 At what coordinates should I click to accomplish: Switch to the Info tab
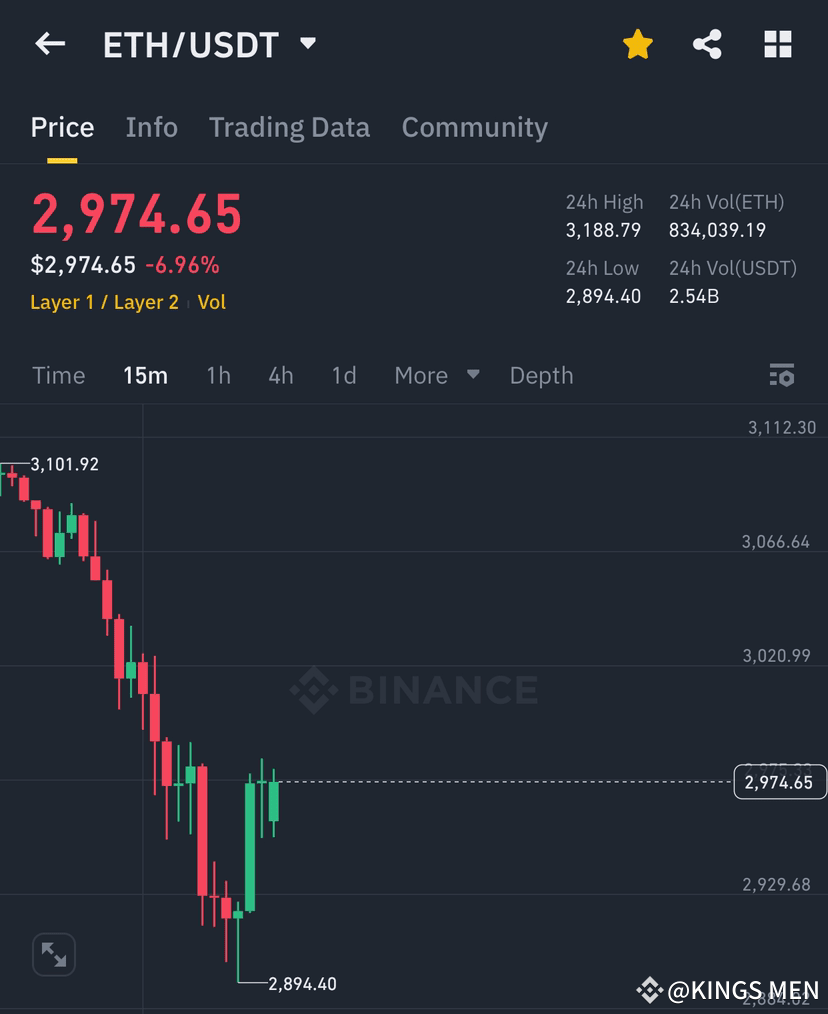pyautogui.click(x=151, y=127)
